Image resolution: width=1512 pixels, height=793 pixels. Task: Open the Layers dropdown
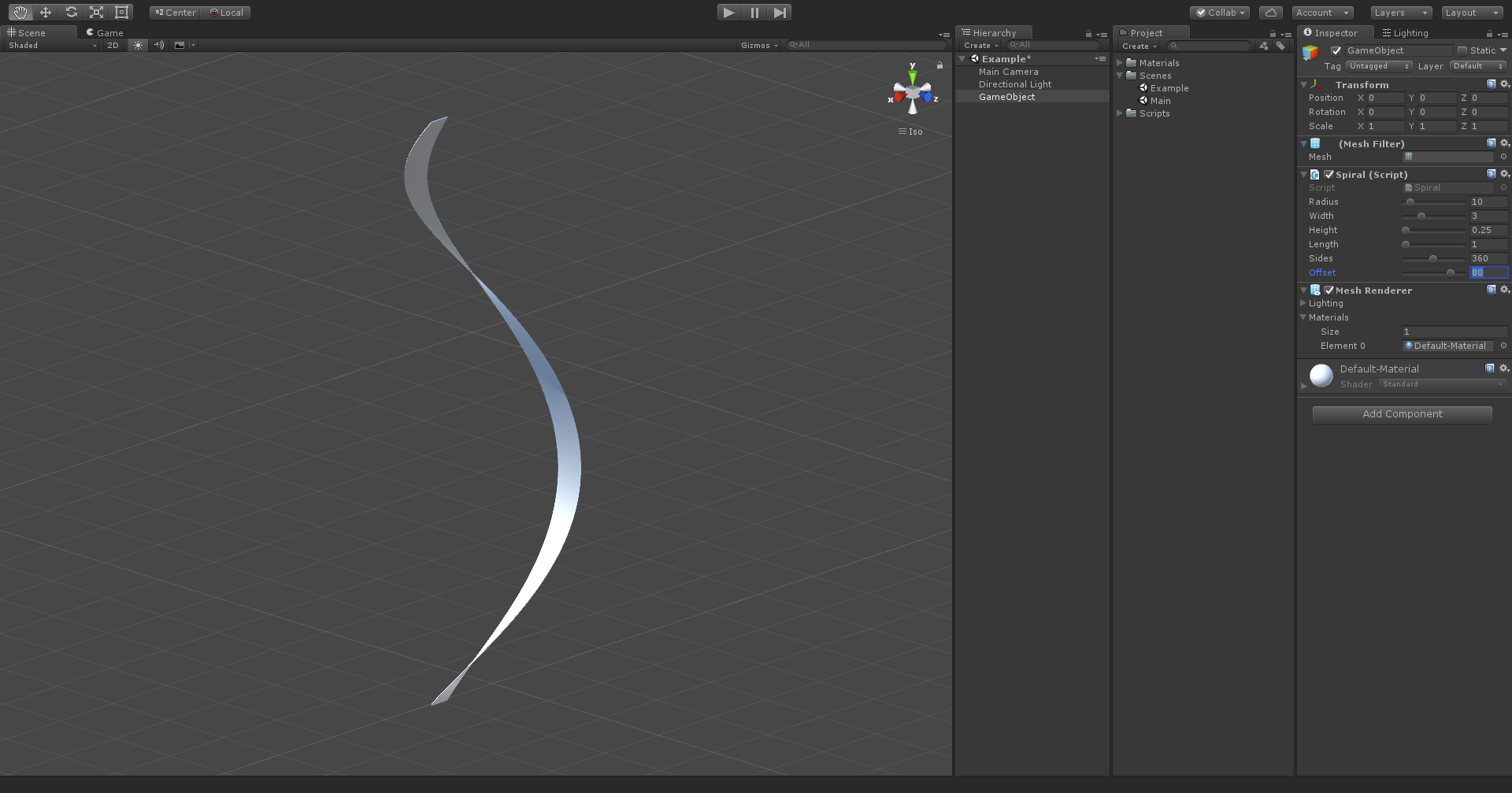coord(1400,13)
